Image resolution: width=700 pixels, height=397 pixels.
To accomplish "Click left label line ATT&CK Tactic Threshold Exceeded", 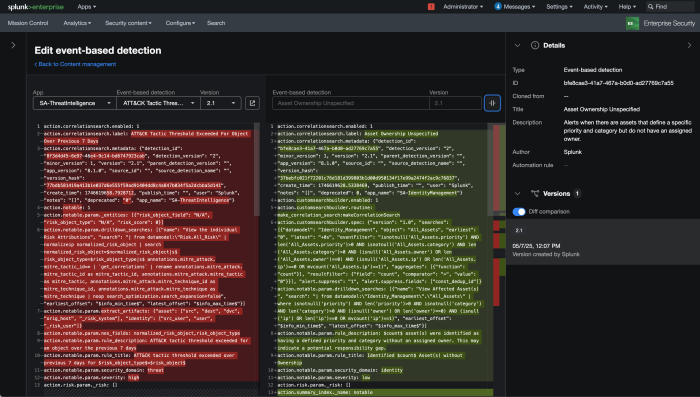I will coord(146,138).
